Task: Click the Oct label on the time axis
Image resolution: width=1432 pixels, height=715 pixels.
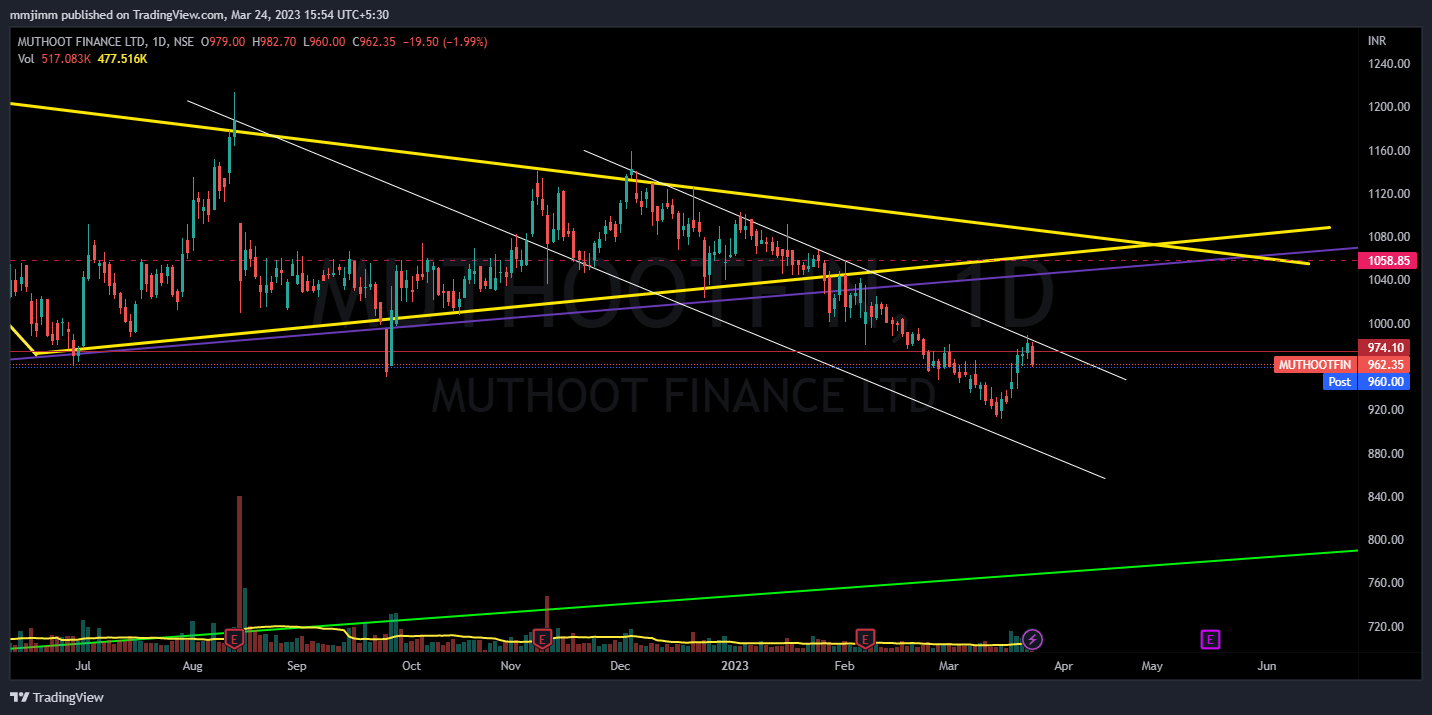Action: point(410,665)
